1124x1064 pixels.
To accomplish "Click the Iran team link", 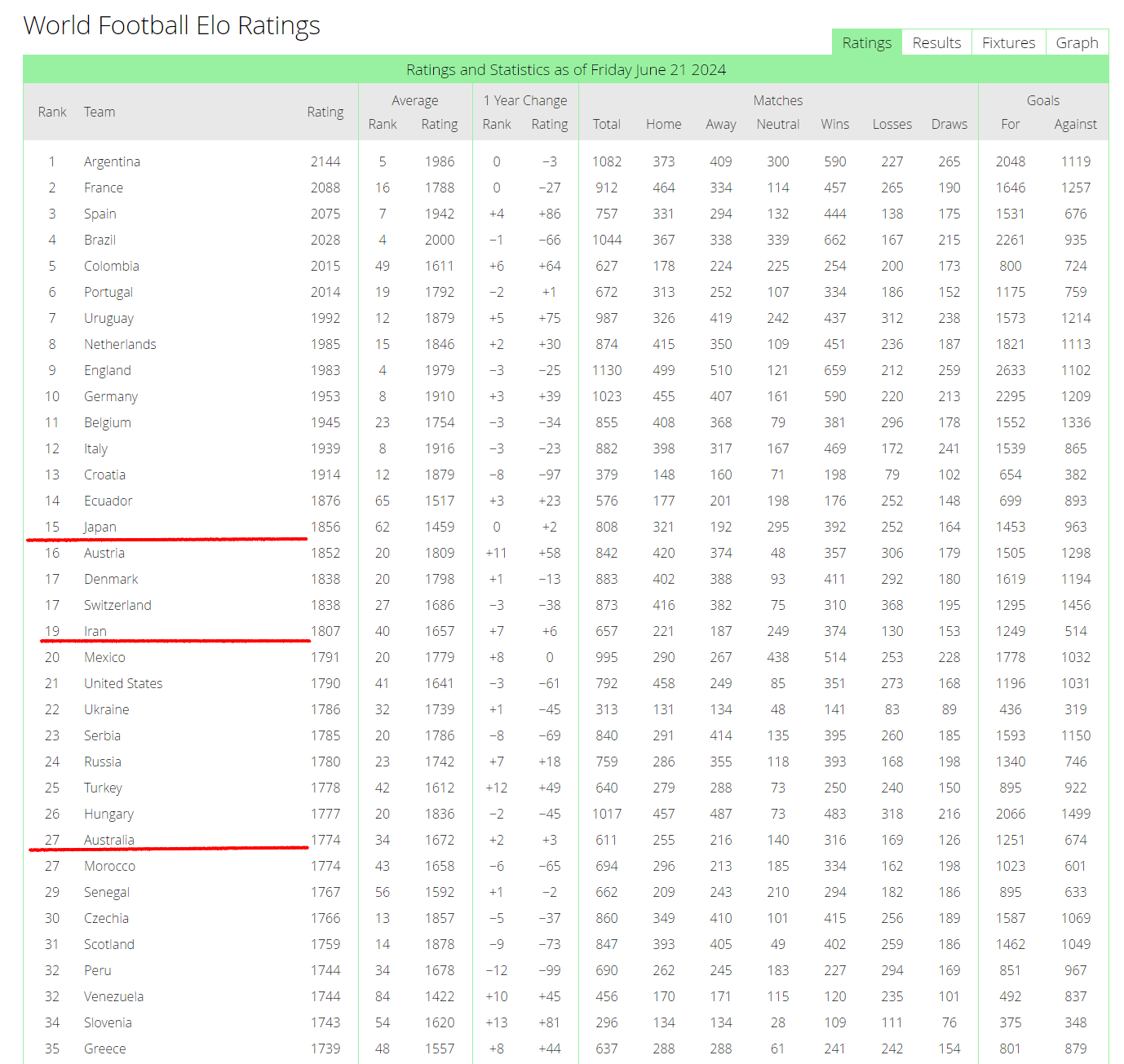I will pyautogui.click(x=95, y=631).
